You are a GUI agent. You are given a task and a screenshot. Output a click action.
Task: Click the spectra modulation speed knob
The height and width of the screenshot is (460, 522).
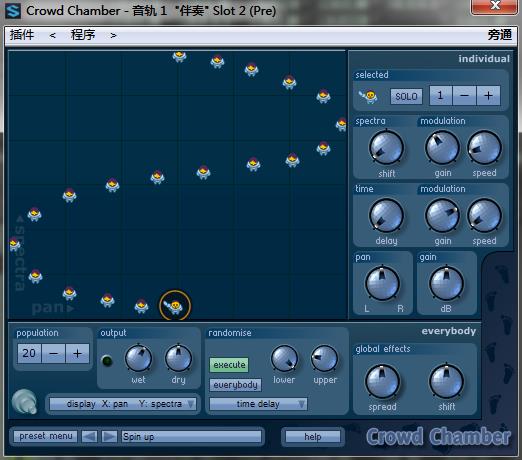pos(484,148)
